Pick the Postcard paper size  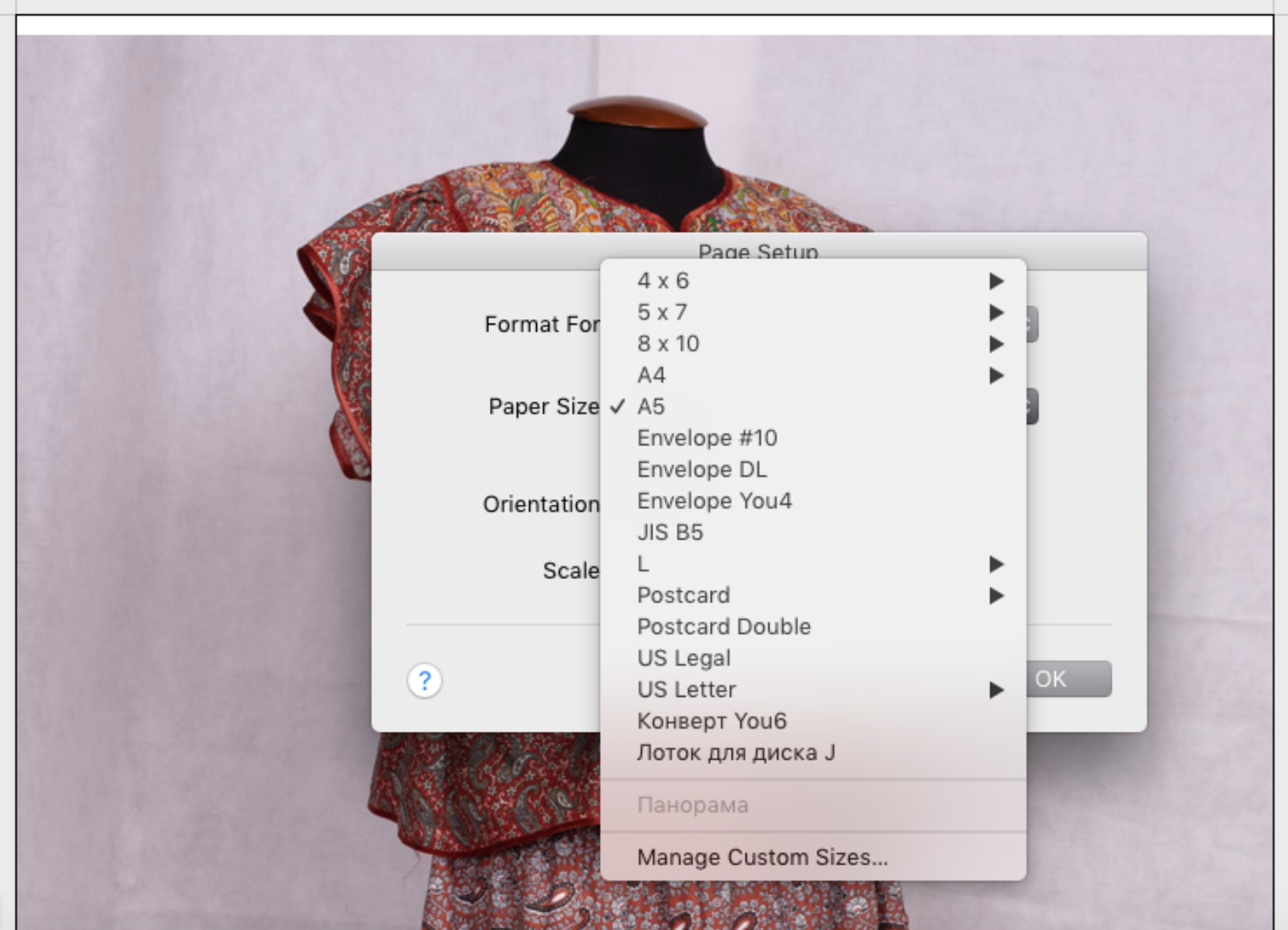(813, 596)
